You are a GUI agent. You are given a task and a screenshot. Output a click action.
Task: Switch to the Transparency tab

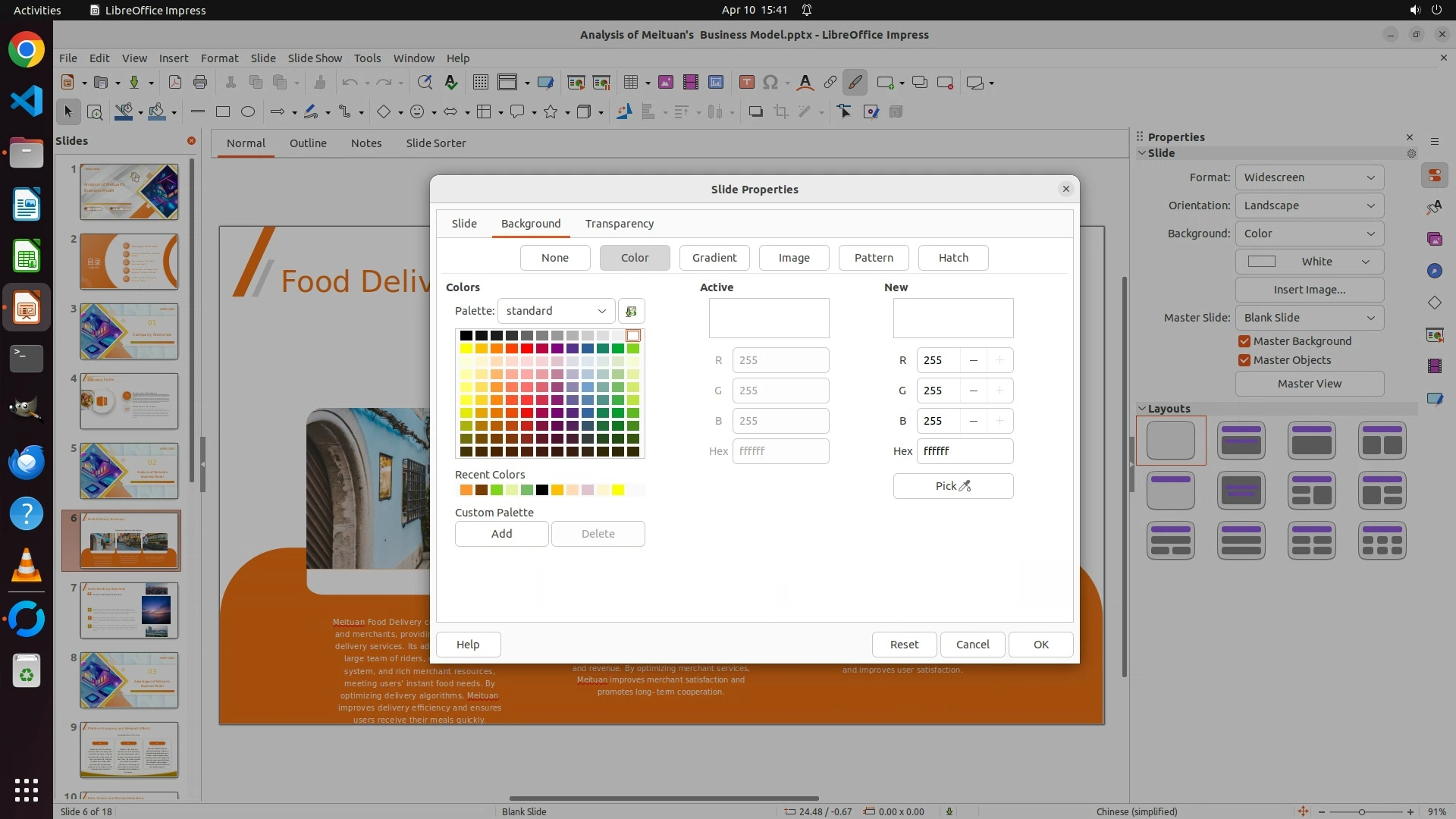pyautogui.click(x=619, y=224)
